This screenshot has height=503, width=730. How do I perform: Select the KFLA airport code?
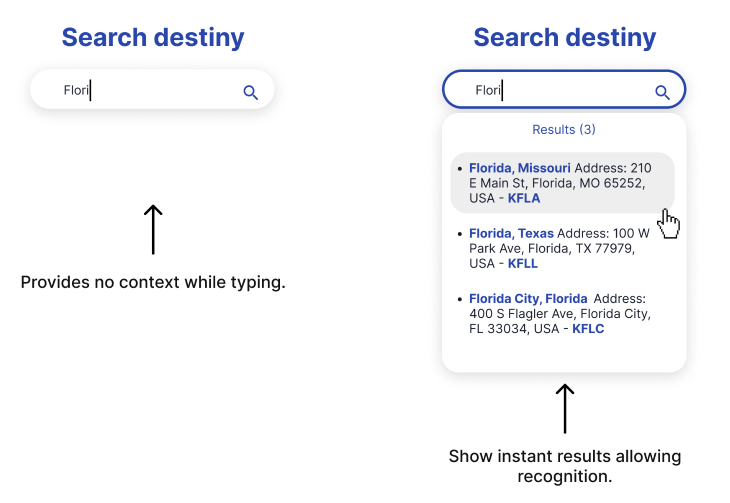(523, 198)
